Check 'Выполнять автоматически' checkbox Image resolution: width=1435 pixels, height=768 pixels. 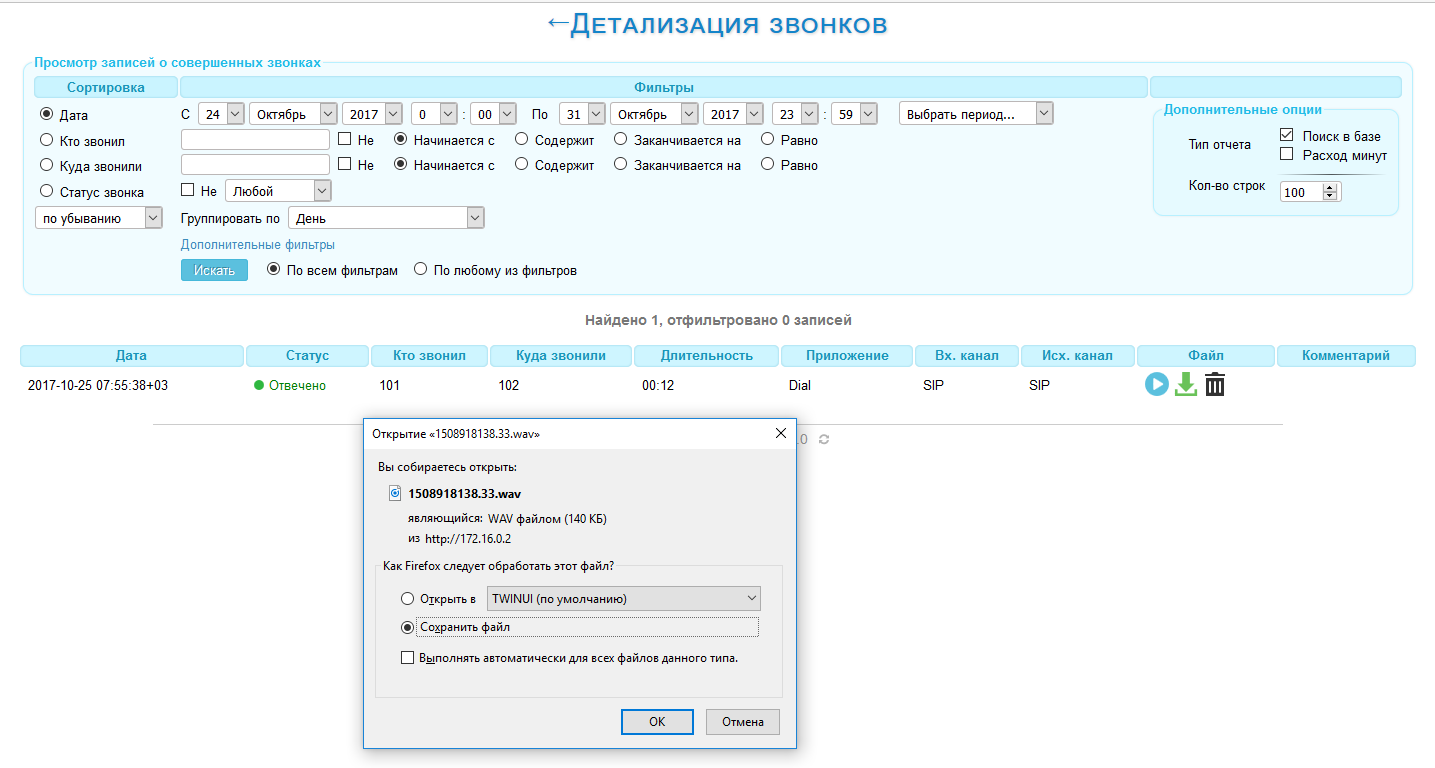click(x=407, y=658)
